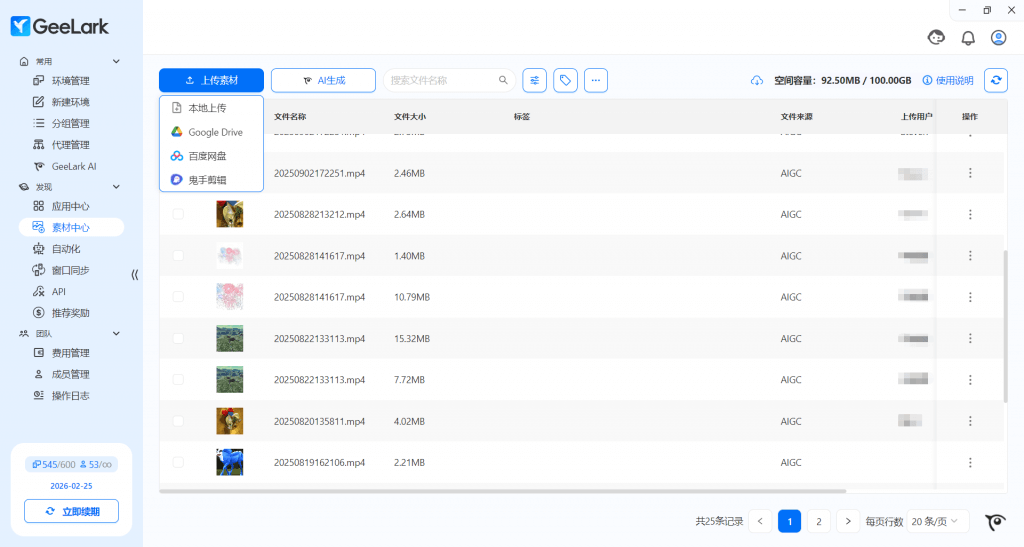
Task: Tick the checkbox for 20250828213212.mp4
Action: [x=178, y=214]
